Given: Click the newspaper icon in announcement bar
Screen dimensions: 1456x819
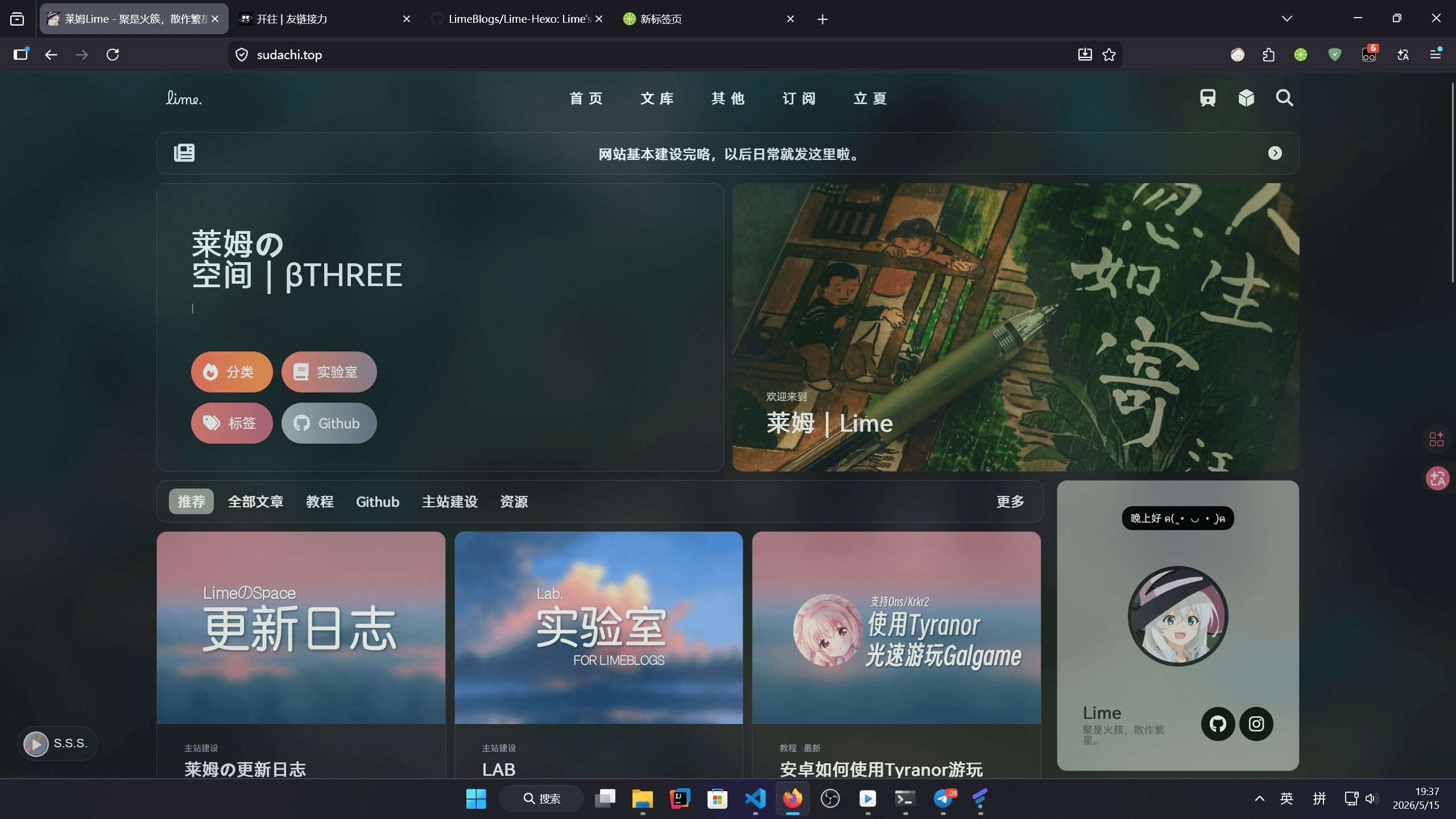Looking at the screenshot, I should point(184,152).
